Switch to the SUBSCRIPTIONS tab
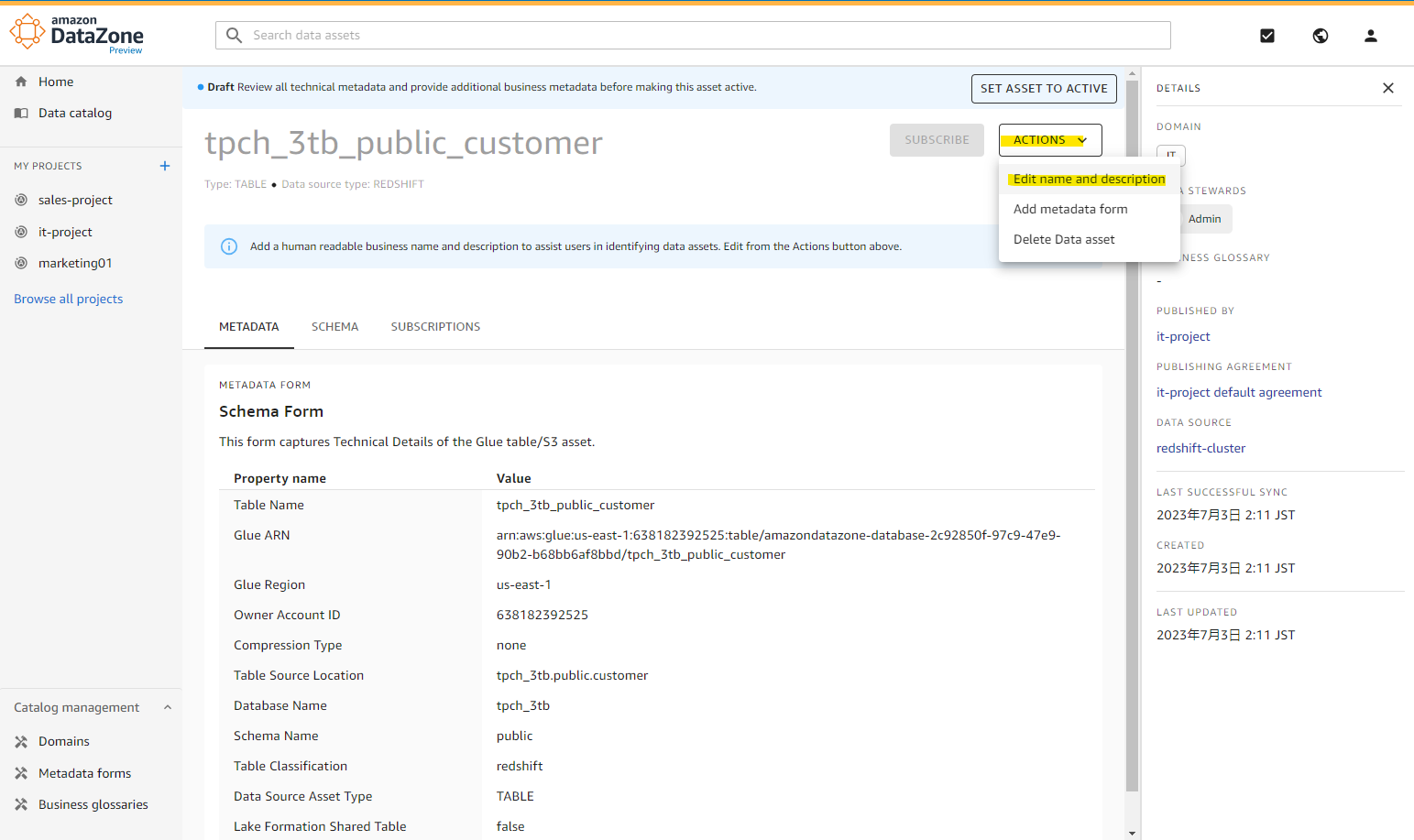This screenshot has width=1414, height=840. pos(435,327)
